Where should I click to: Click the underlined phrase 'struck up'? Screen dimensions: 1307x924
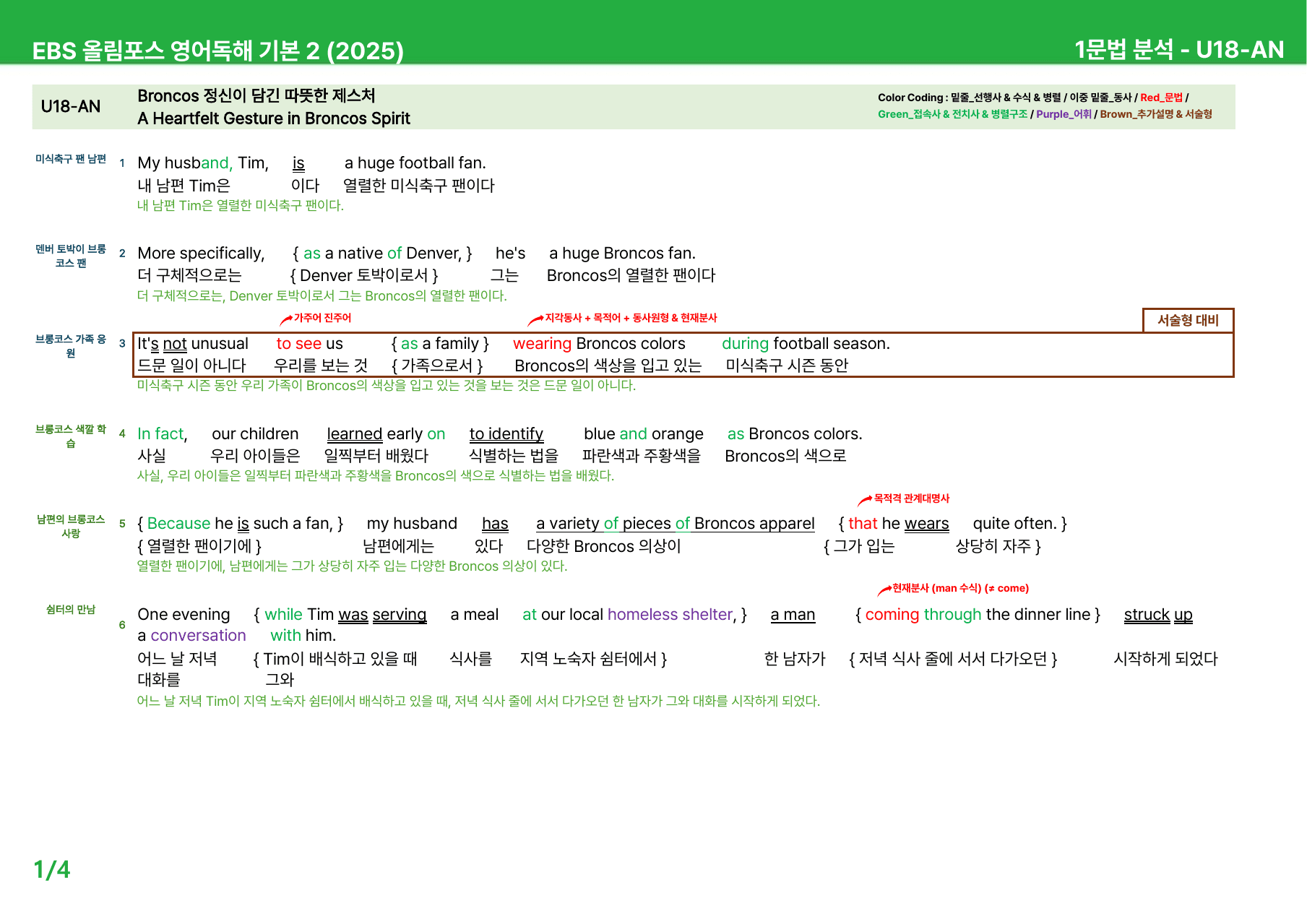click(x=1158, y=615)
